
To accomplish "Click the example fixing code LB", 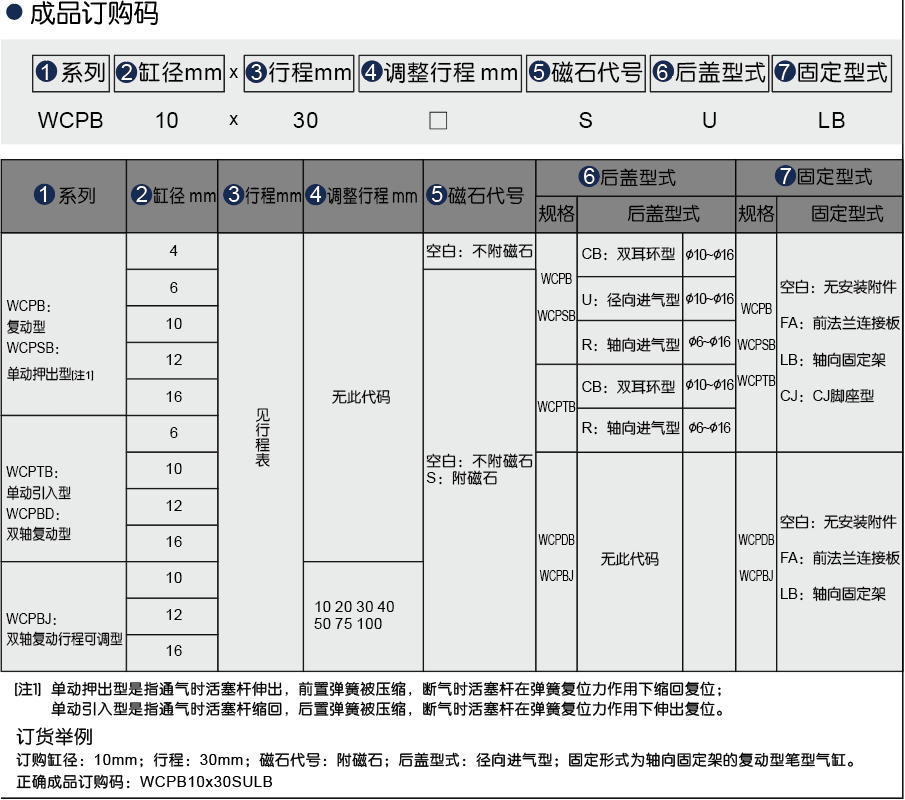I will (831, 121).
